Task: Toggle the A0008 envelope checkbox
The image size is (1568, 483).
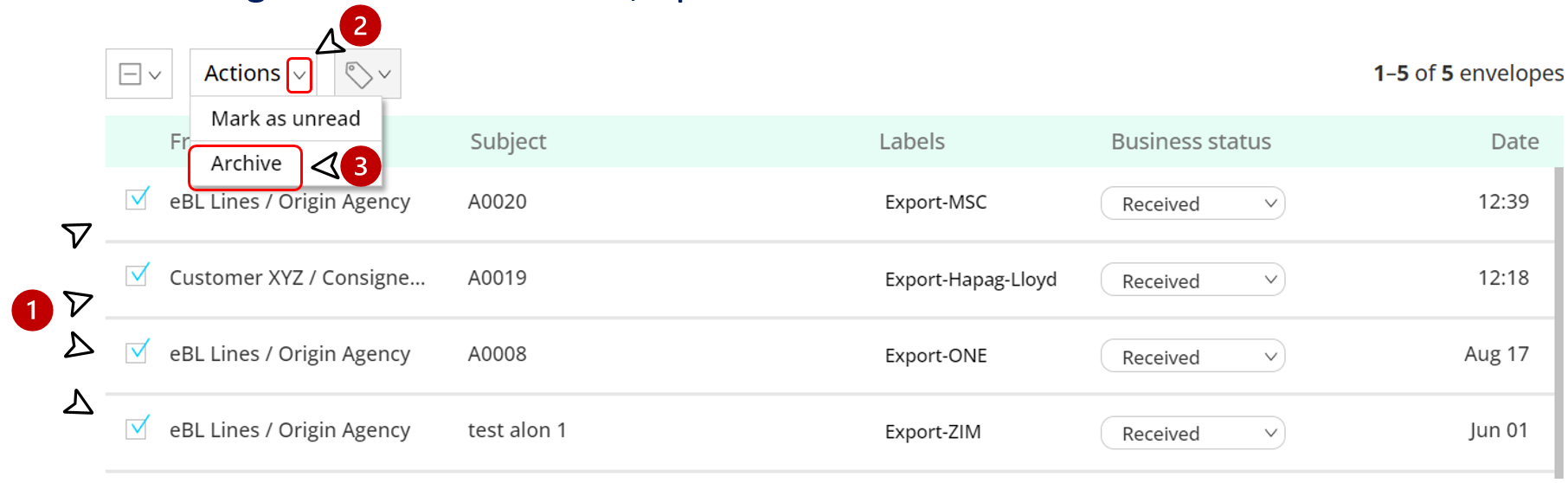Action: (137, 351)
